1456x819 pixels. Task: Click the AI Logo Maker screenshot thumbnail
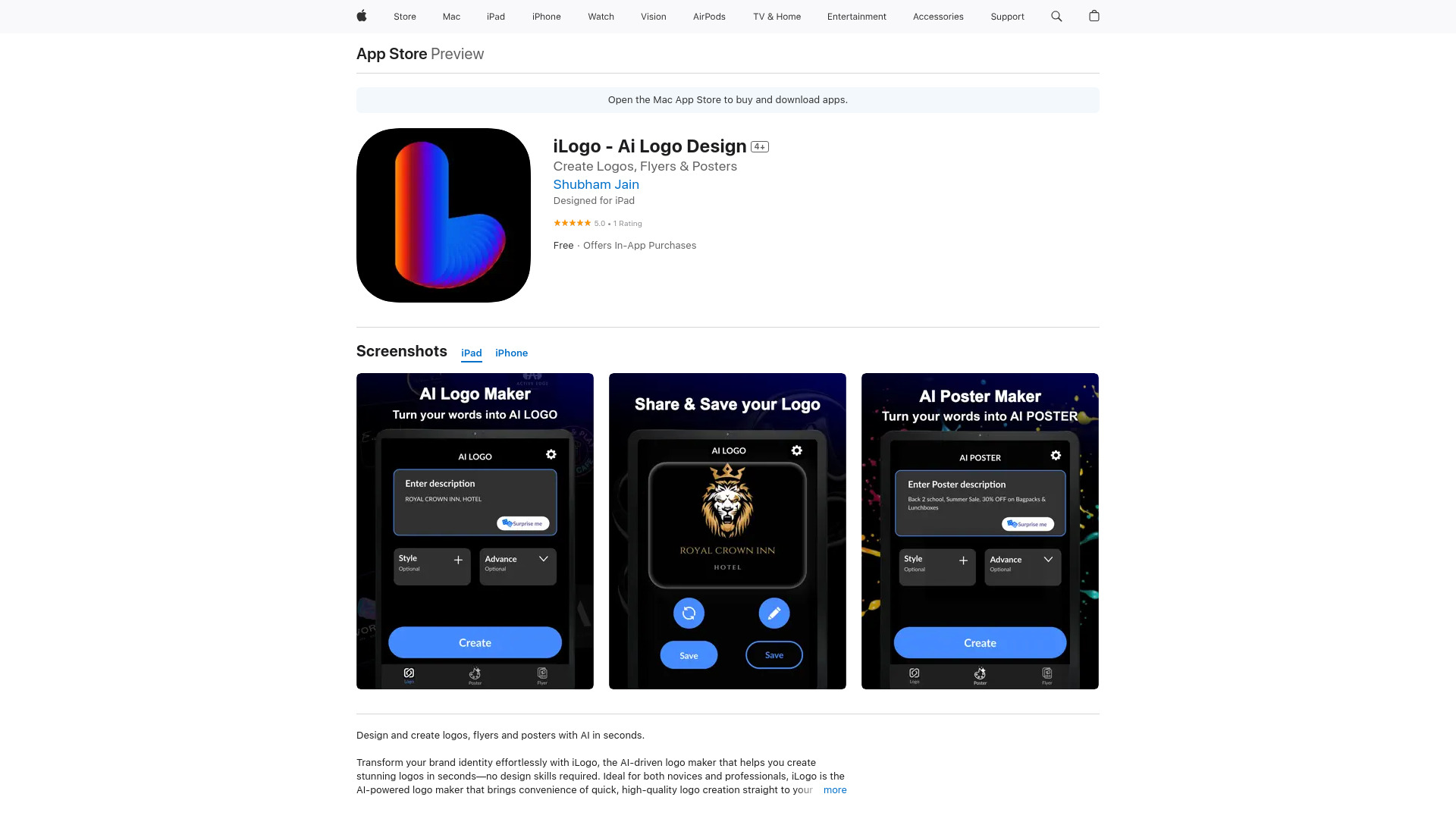coord(475,531)
